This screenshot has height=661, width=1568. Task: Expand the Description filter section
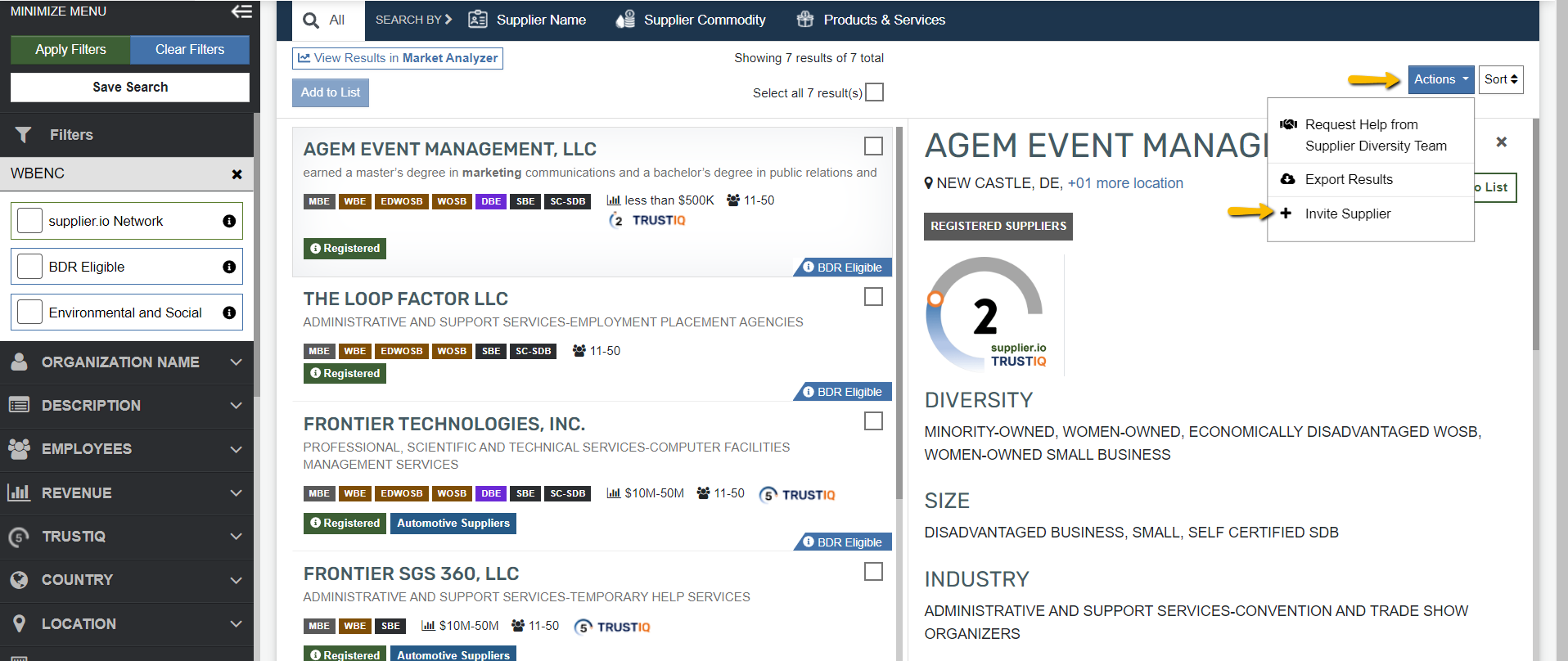pyautogui.click(x=127, y=406)
